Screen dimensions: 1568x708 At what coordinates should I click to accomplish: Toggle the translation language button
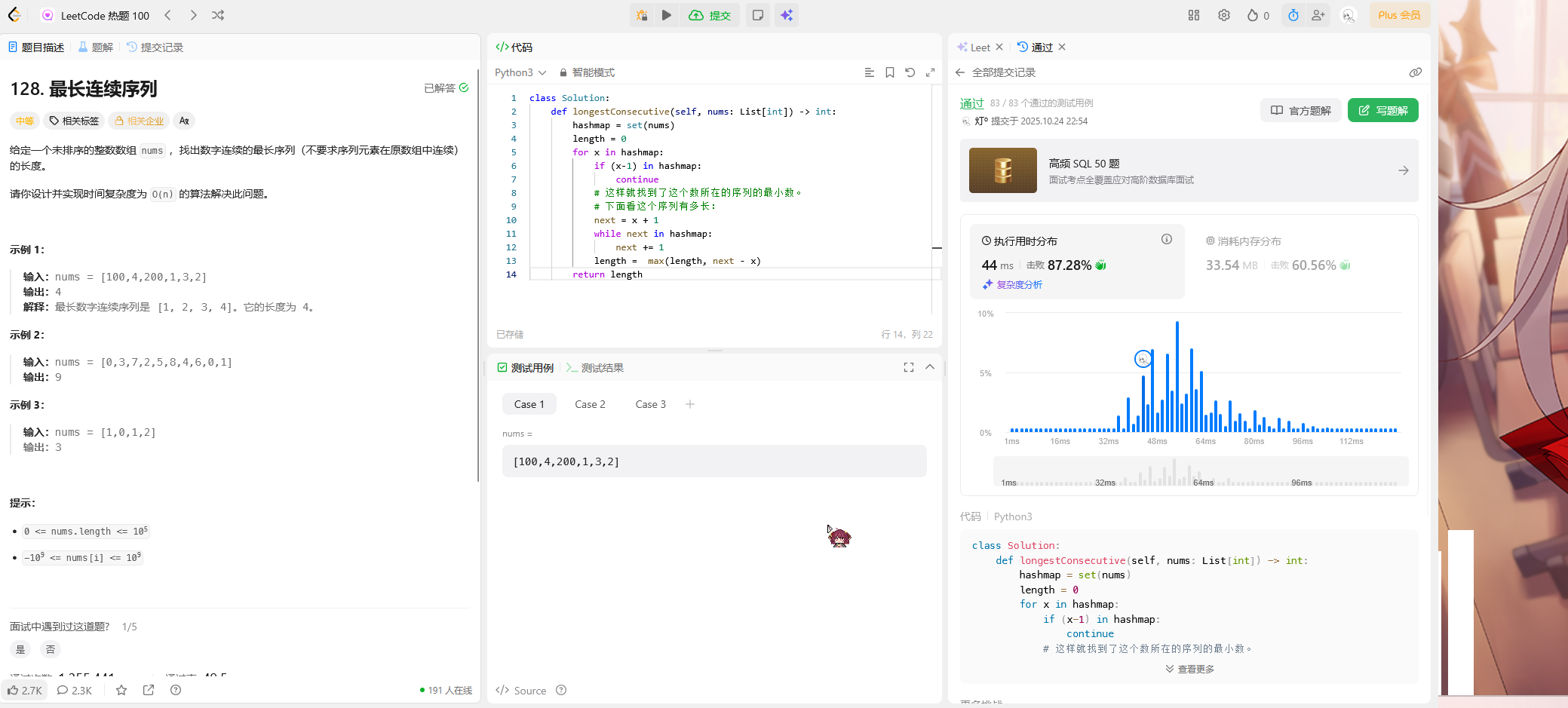point(184,121)
